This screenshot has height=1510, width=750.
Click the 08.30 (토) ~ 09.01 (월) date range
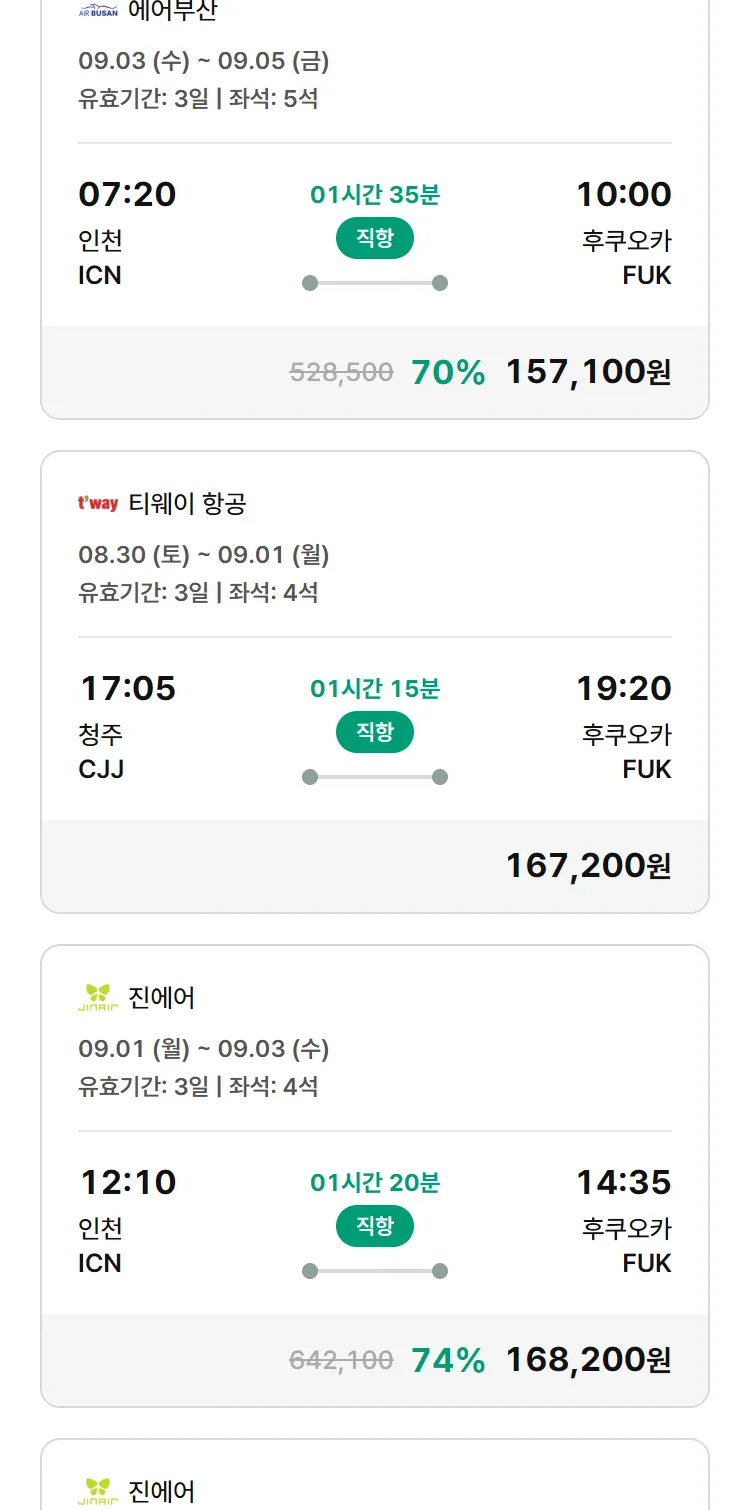pos(204,555)
